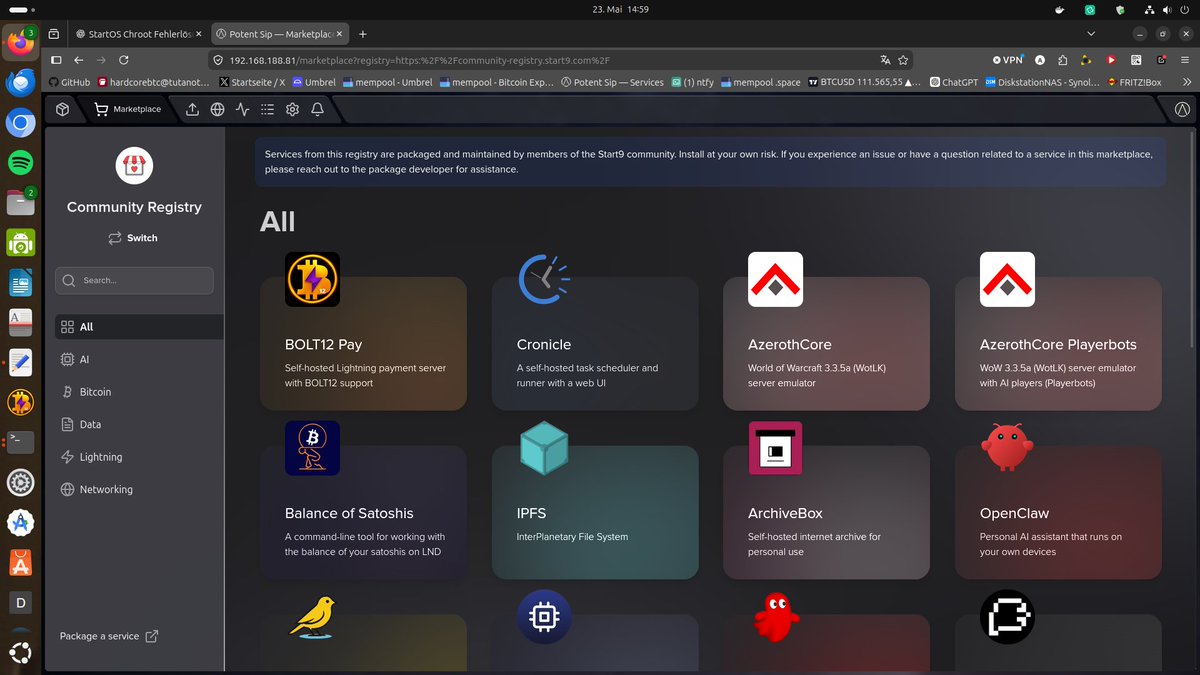This screenshot has height=675, width=1200.
Task: Open the metrics pulse icon in header
Action: click(x=242, y=109)
